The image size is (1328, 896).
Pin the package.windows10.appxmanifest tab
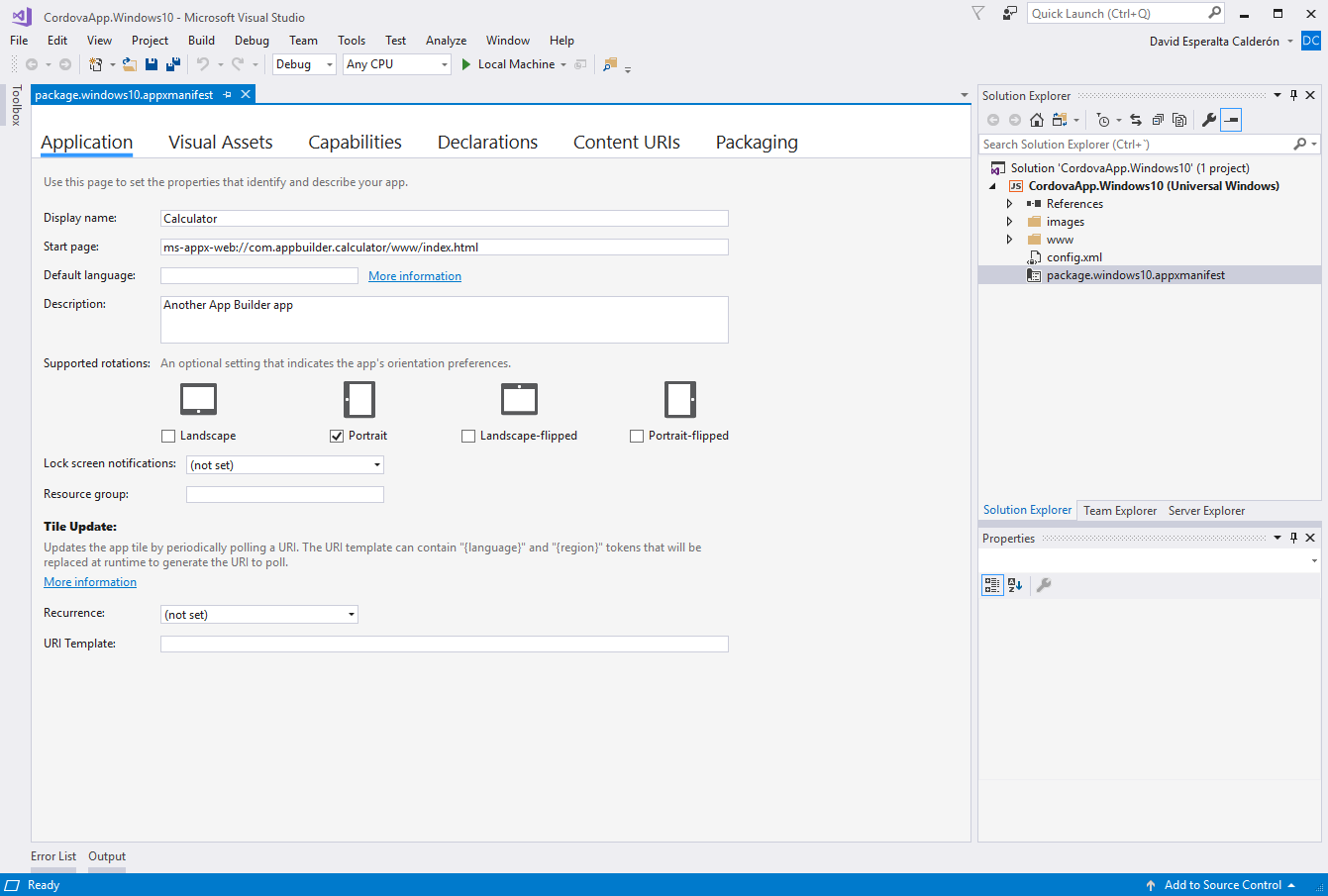click(227, 94)
